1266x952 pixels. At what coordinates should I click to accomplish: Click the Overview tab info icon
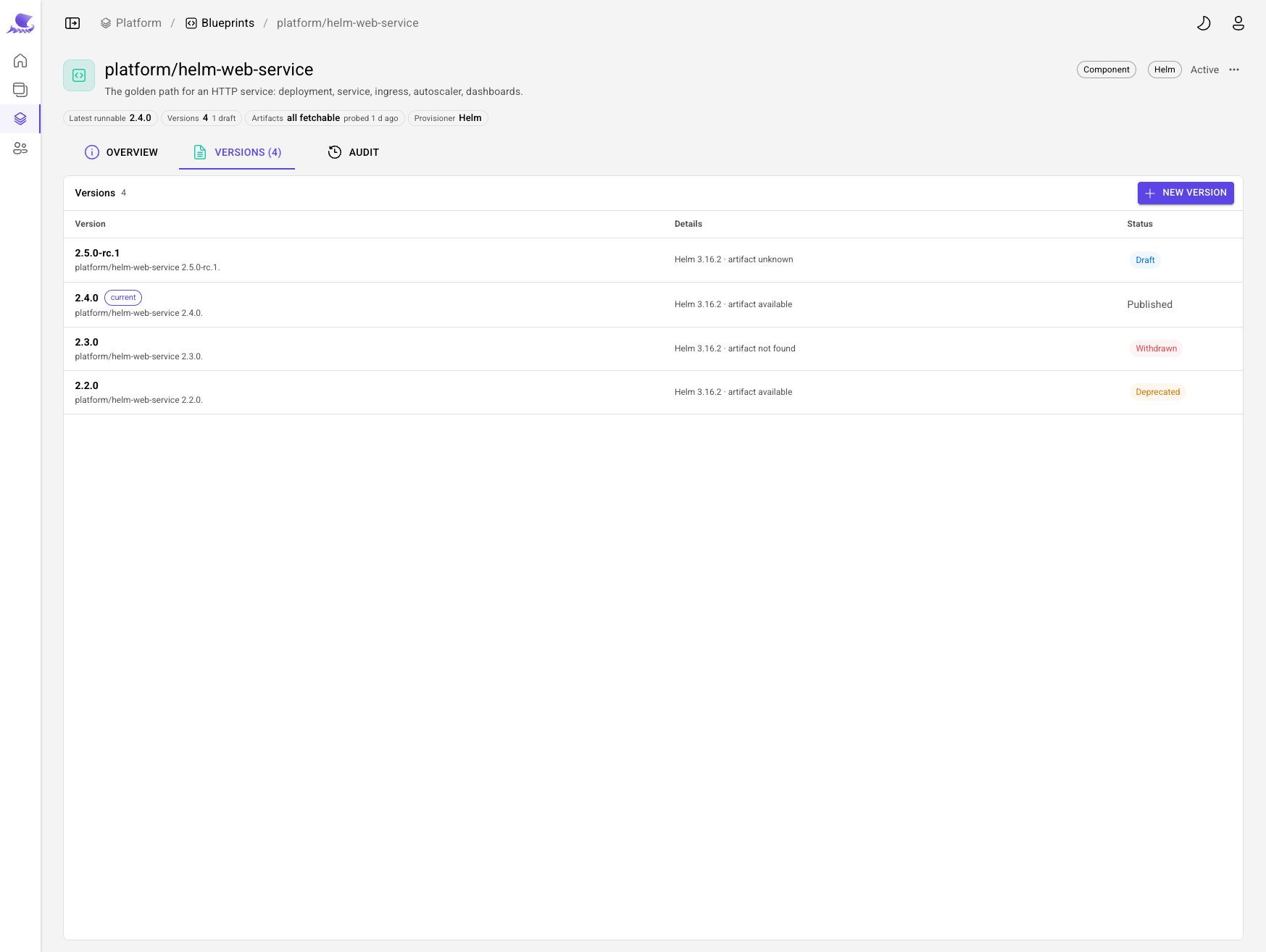[92, 152]
